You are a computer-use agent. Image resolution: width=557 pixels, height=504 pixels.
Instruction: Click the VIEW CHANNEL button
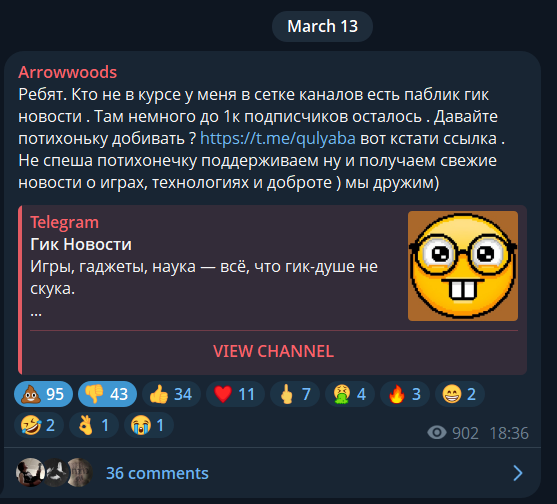274,351
